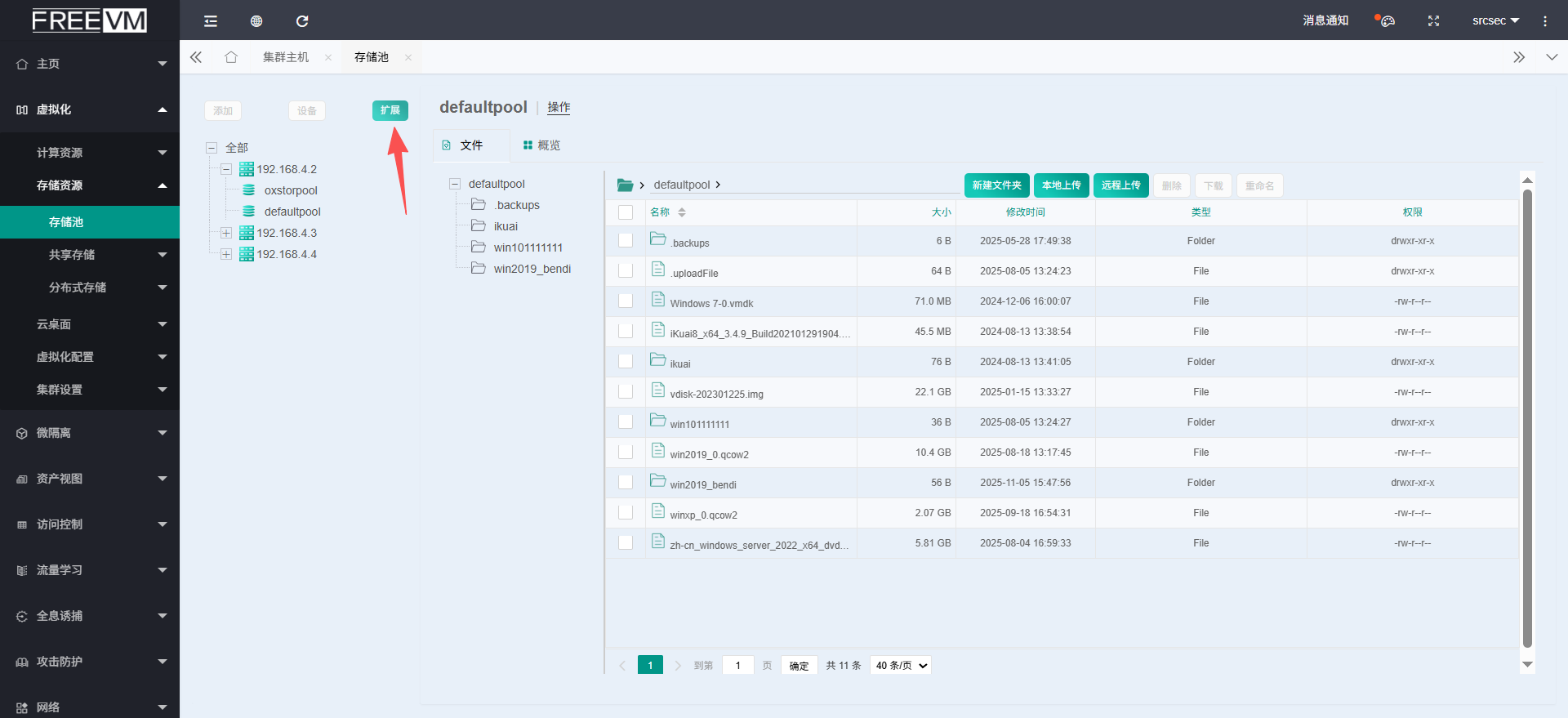Toggle the select-all checkbox in header
Screen dimensions: 1568x718
tap(626, 212)
